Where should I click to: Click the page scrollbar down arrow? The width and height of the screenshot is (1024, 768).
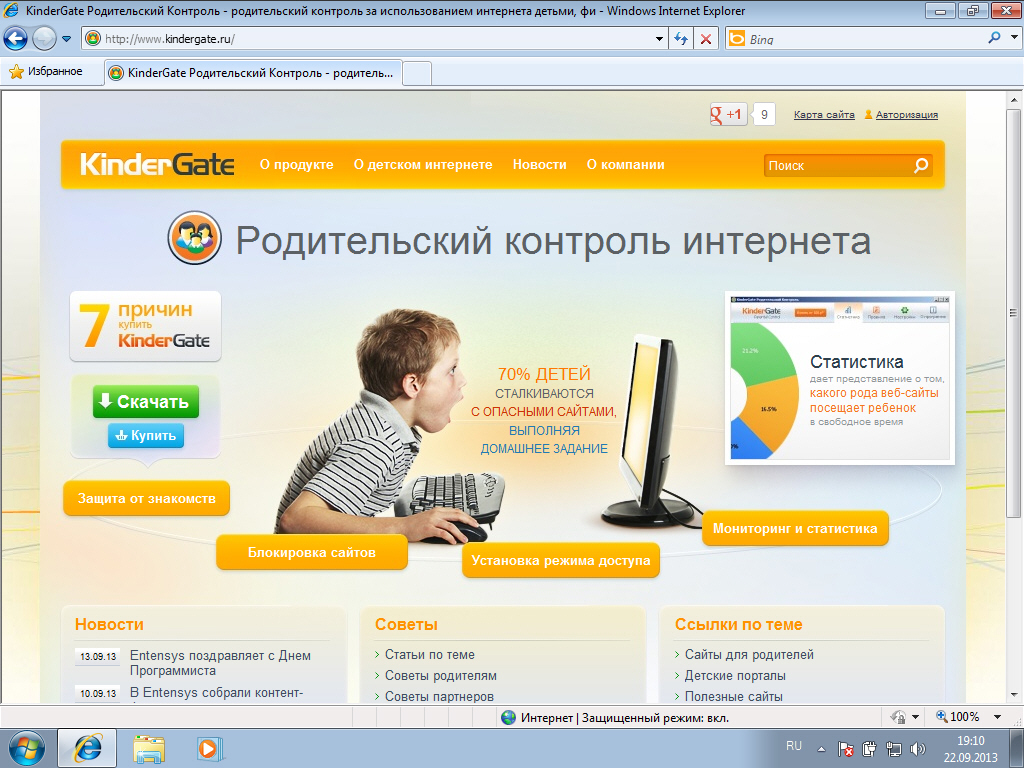point(1014,695)
